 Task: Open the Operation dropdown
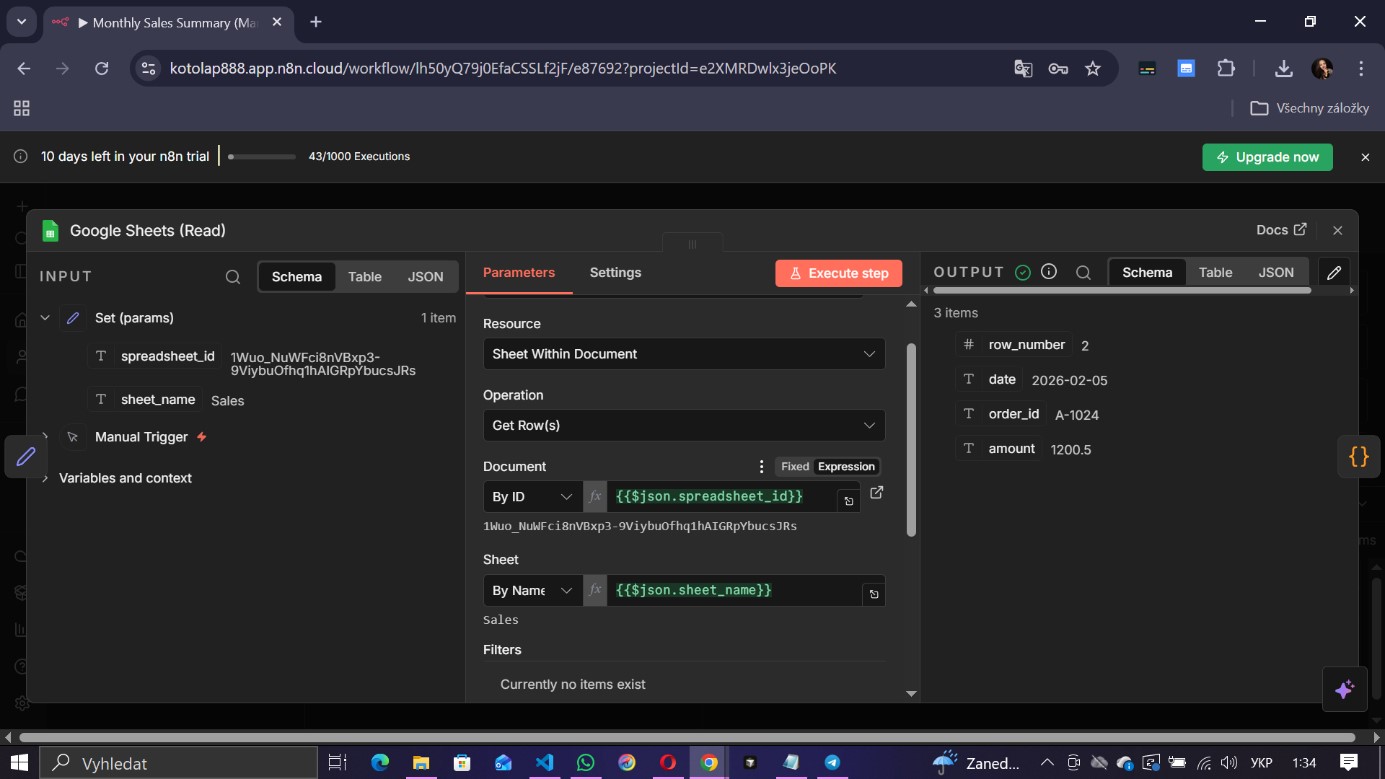(x=684, y=425)
